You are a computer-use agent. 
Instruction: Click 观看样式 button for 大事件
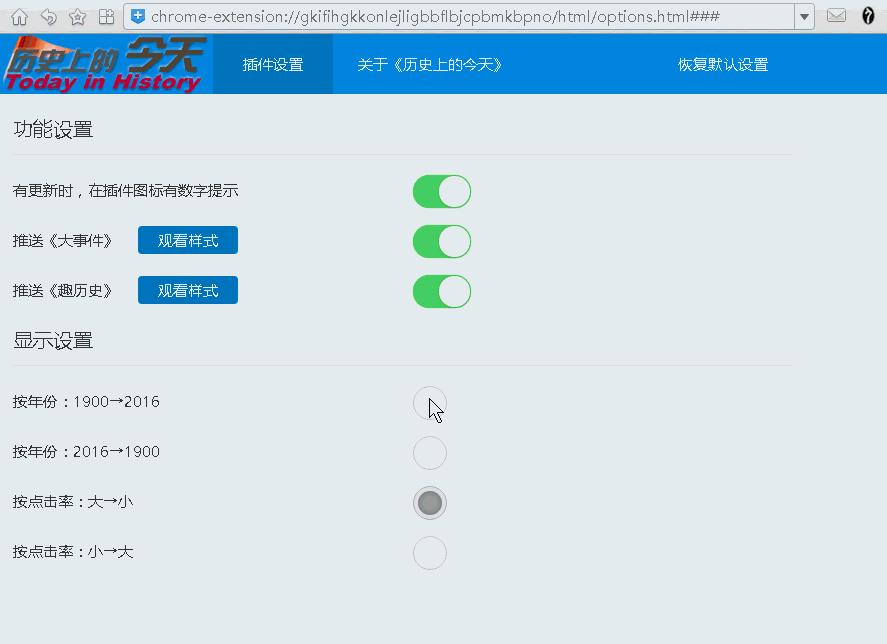pyautogui.click(x=188, y=240)
